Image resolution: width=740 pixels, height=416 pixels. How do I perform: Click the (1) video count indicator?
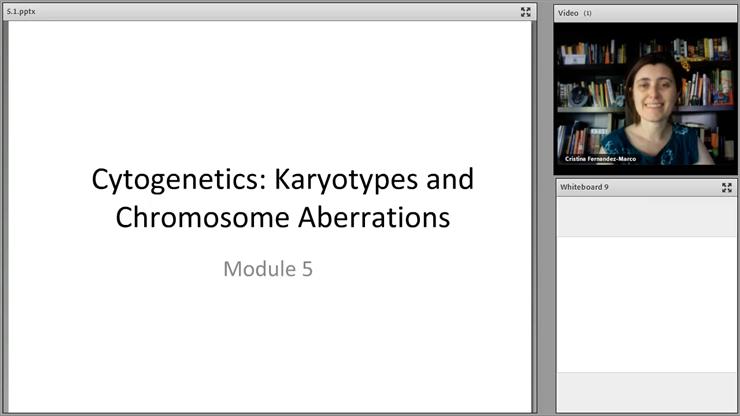(588, 13)
